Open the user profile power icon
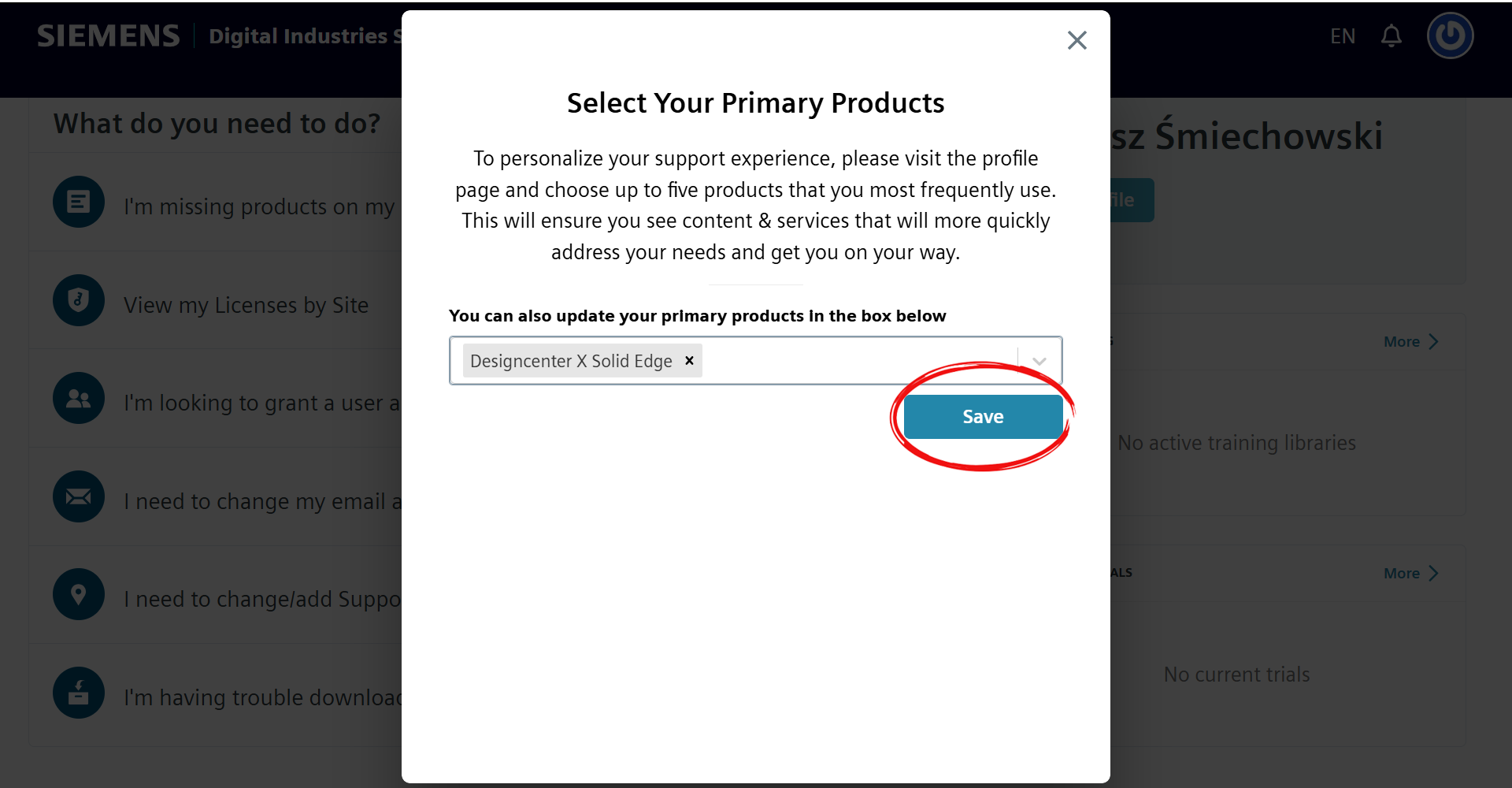Viewport: 1512px width, 788px height. (1450, 35)
